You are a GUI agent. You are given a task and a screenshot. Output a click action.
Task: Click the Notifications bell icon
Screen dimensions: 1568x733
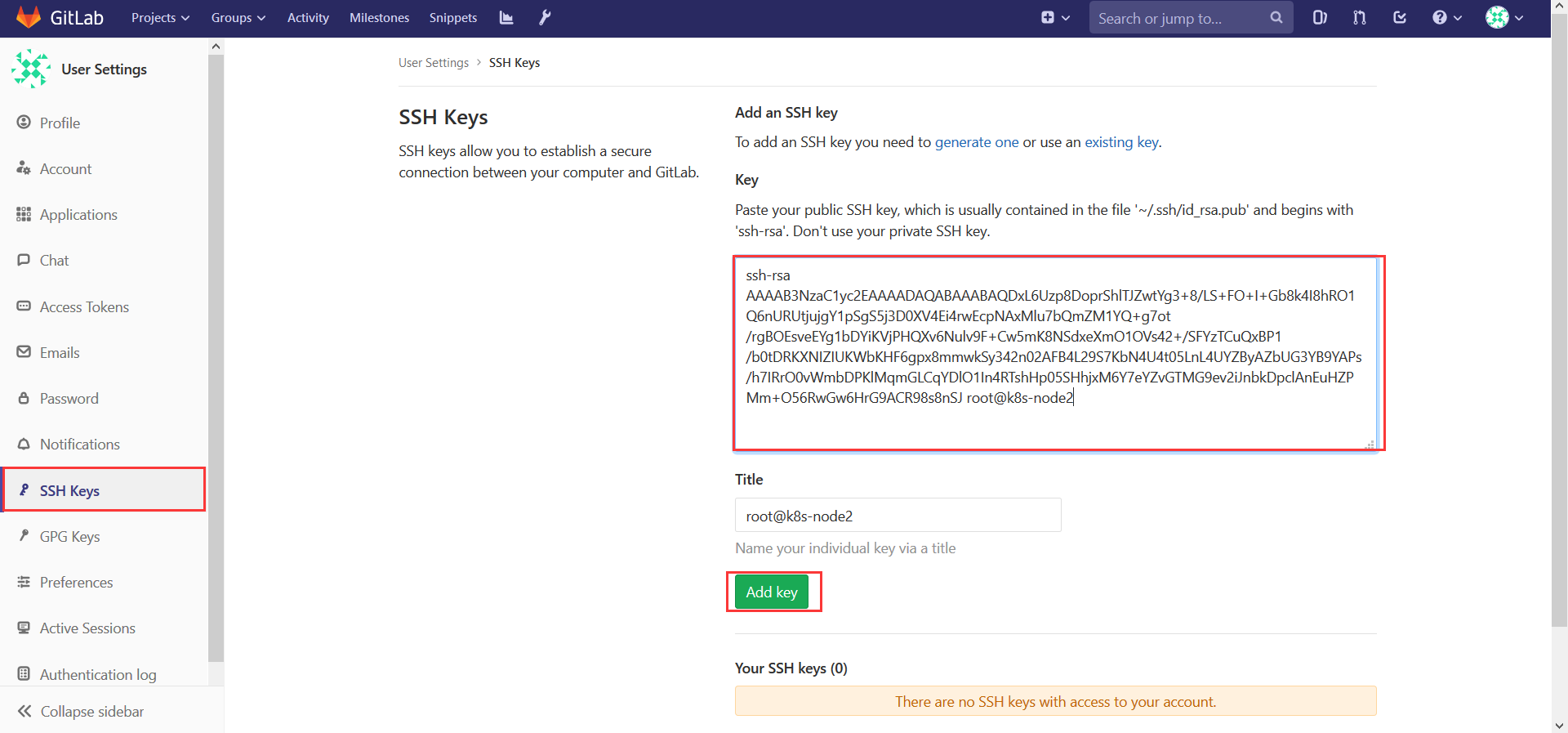tap(24, 444)
